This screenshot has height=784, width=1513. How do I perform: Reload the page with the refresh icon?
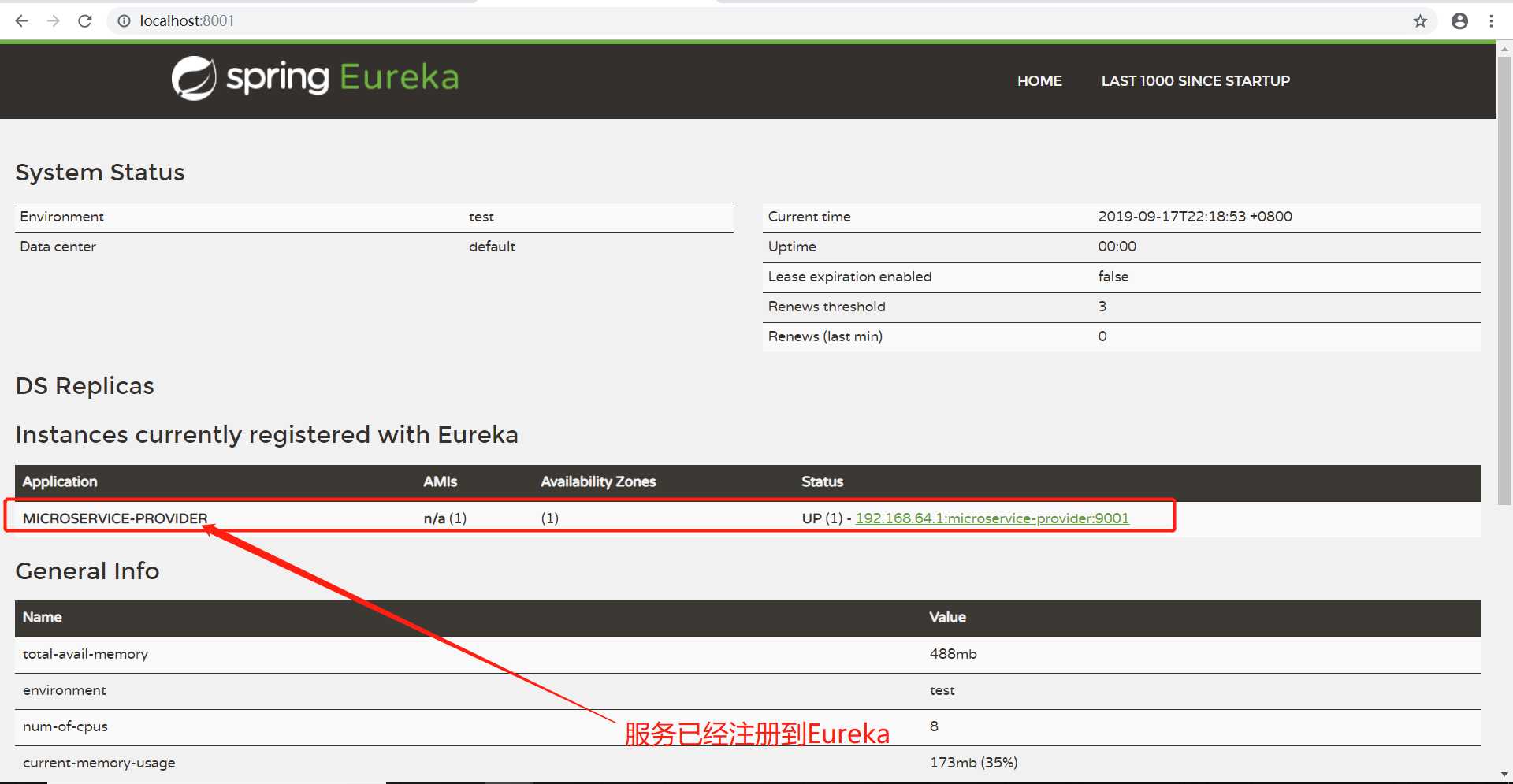click(85, 21)
